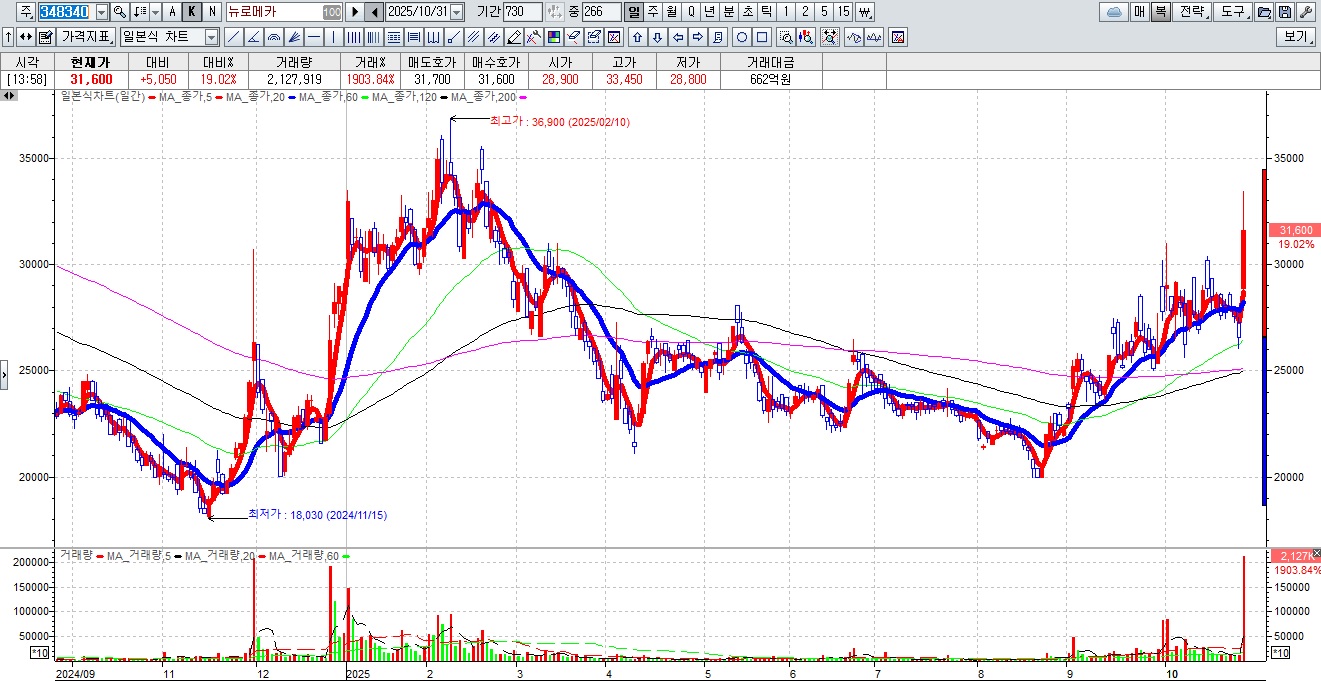
Task: Open the chart color palette icon
Action: [x=553, y=37]
